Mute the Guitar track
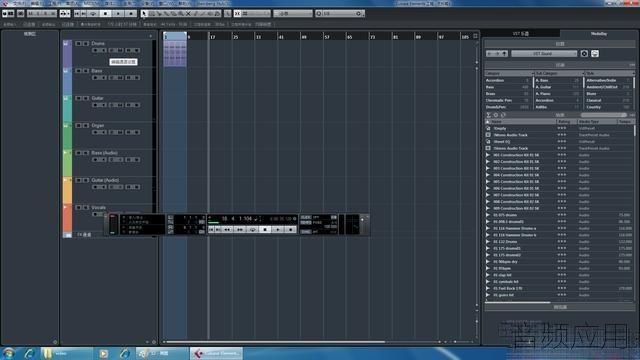 (78, 98)
